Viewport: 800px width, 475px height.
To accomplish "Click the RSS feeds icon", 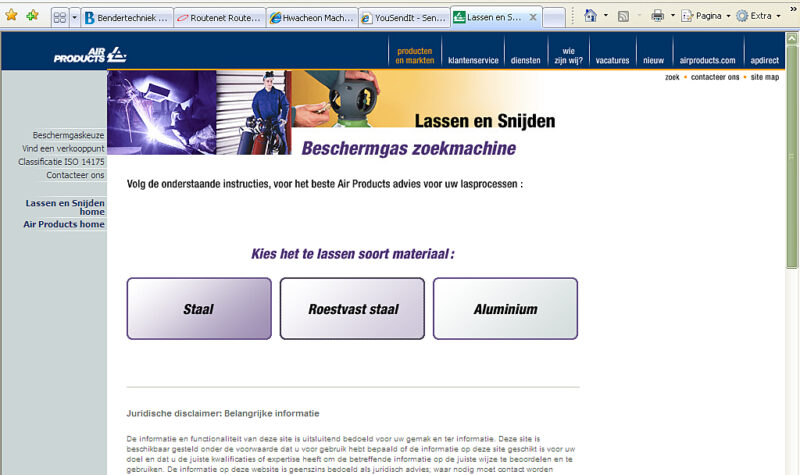I will point(623,16).
